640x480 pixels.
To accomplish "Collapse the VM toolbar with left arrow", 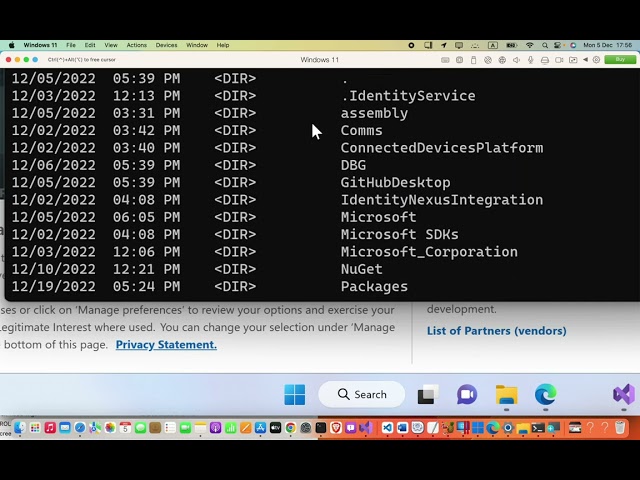I will (585, 60).
